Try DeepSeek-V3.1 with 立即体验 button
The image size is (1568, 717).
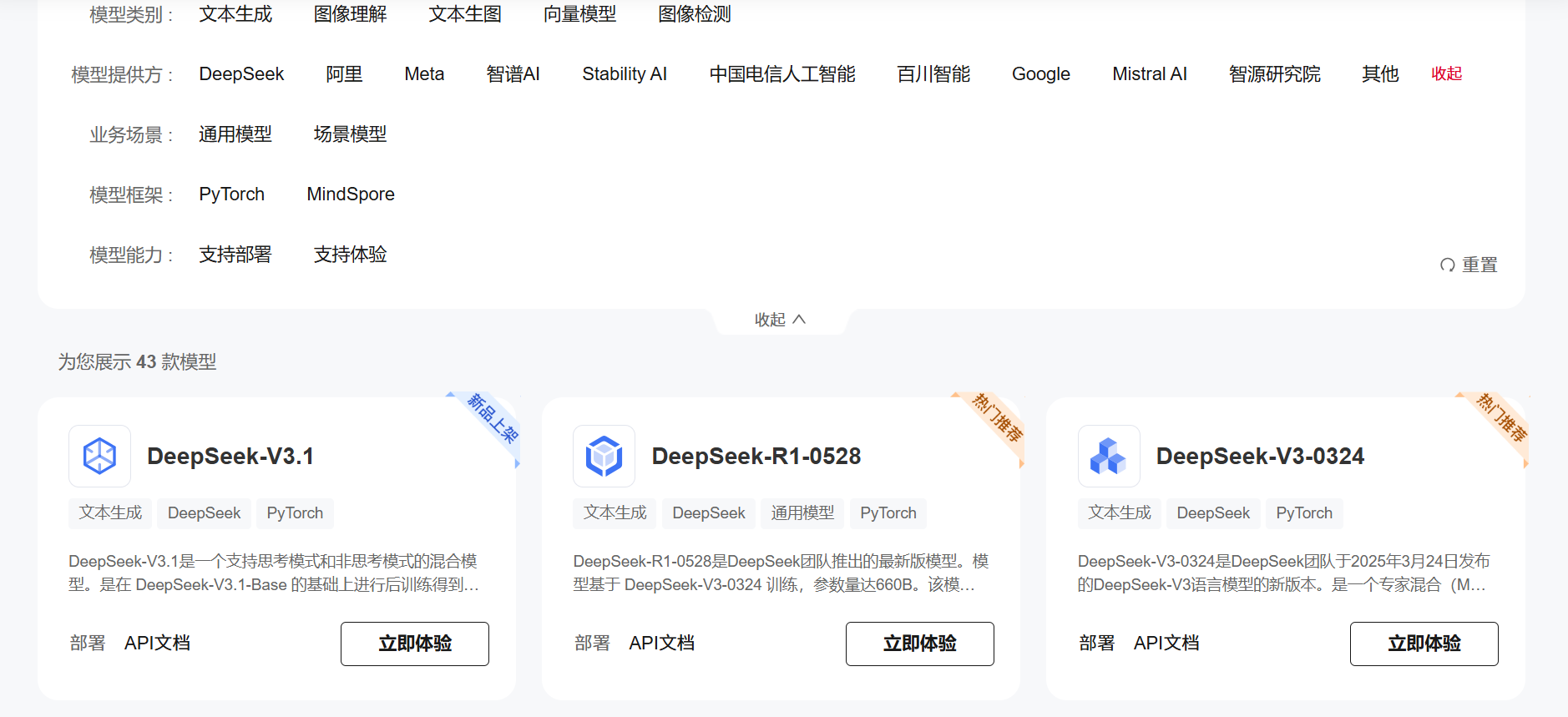click(414, 644)
